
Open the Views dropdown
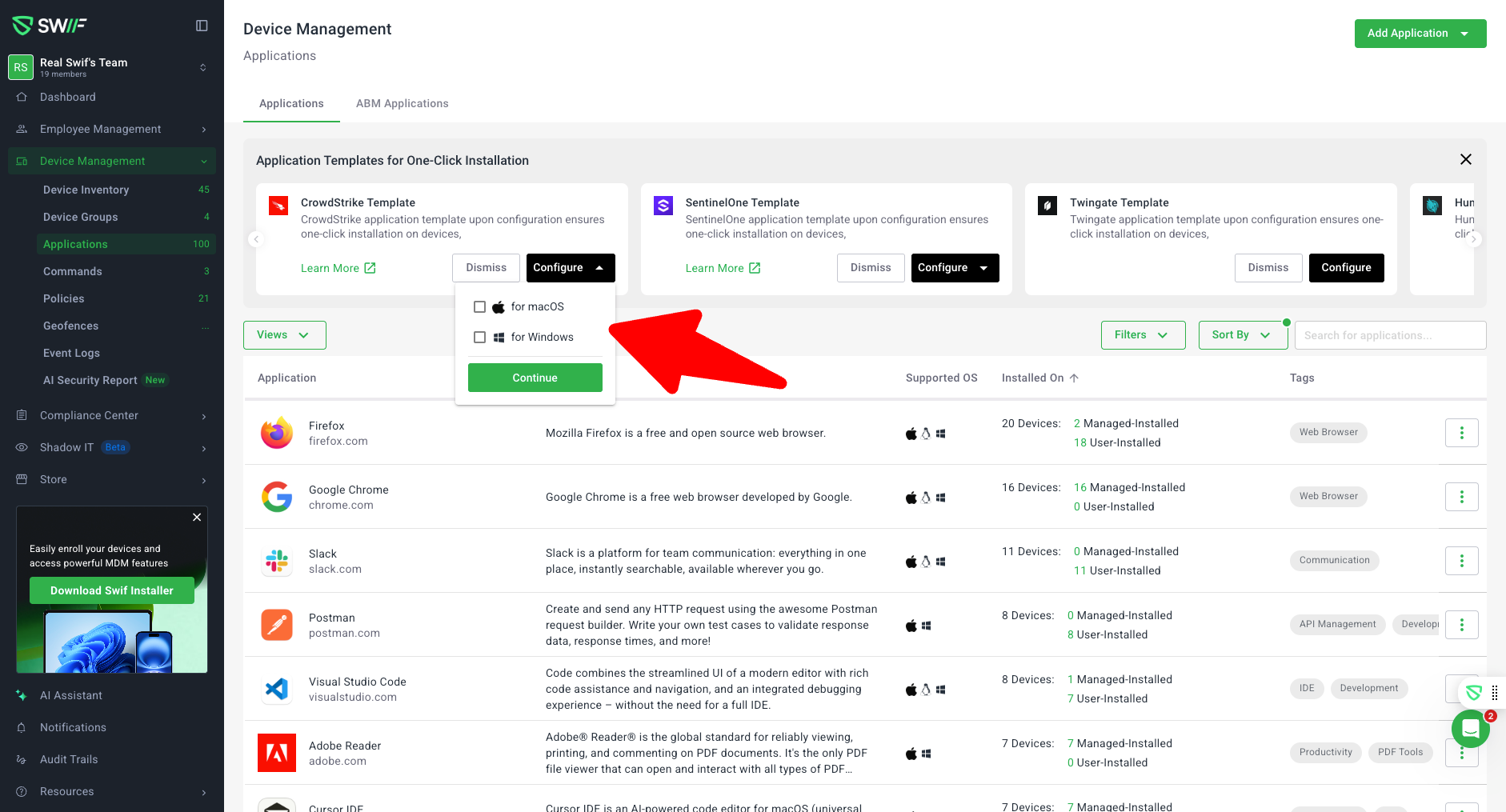tap(284, 335)
